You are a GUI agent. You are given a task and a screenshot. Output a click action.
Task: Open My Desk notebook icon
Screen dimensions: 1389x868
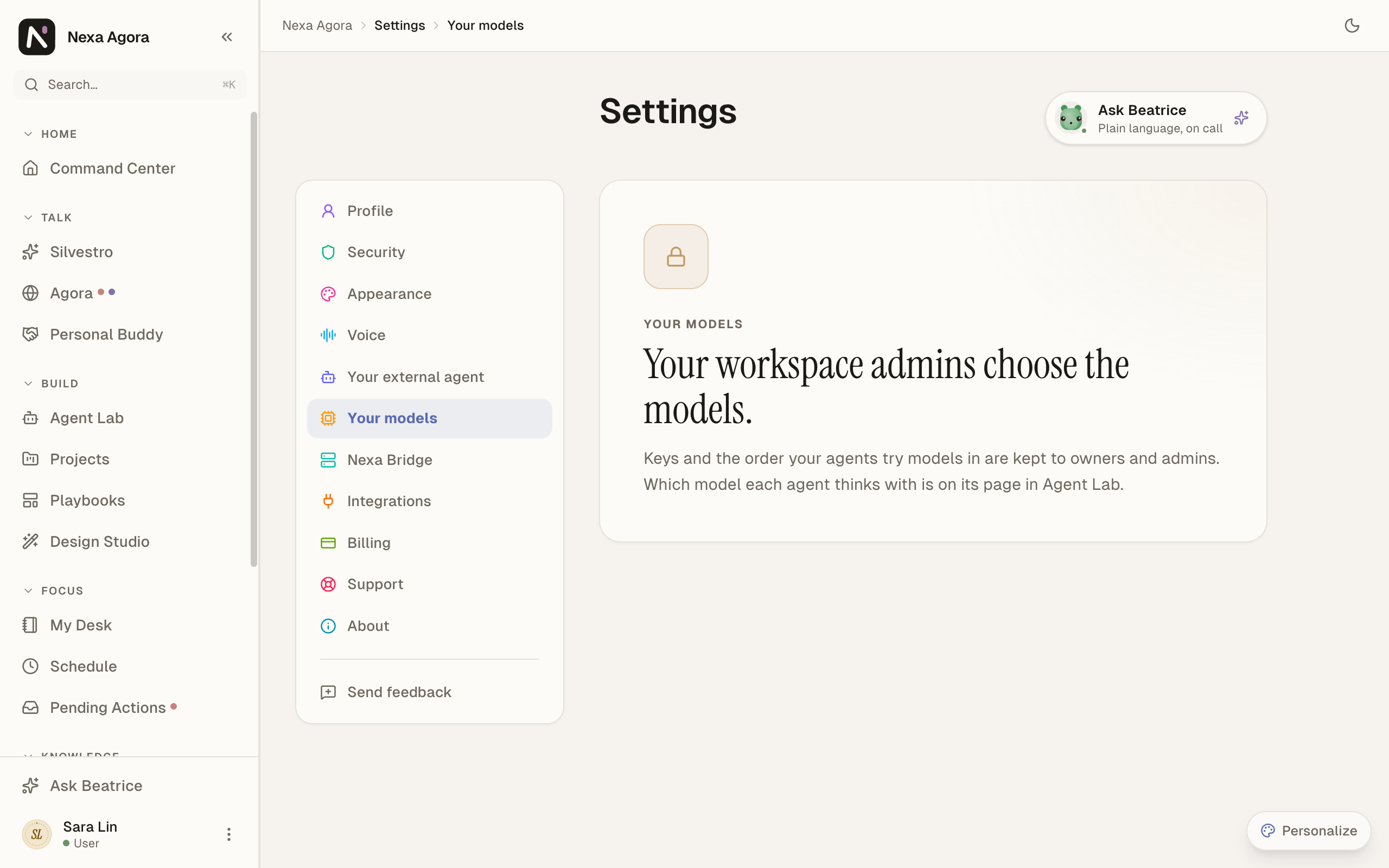(30, 625)
